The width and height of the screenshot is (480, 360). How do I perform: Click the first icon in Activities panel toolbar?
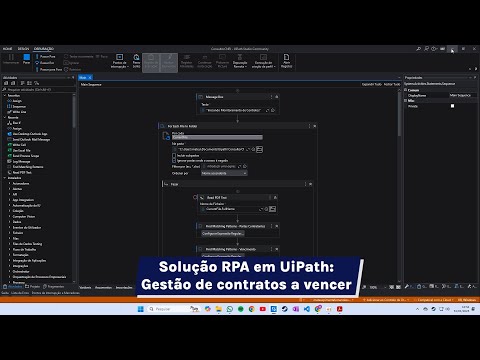click(x=6, y=83)
